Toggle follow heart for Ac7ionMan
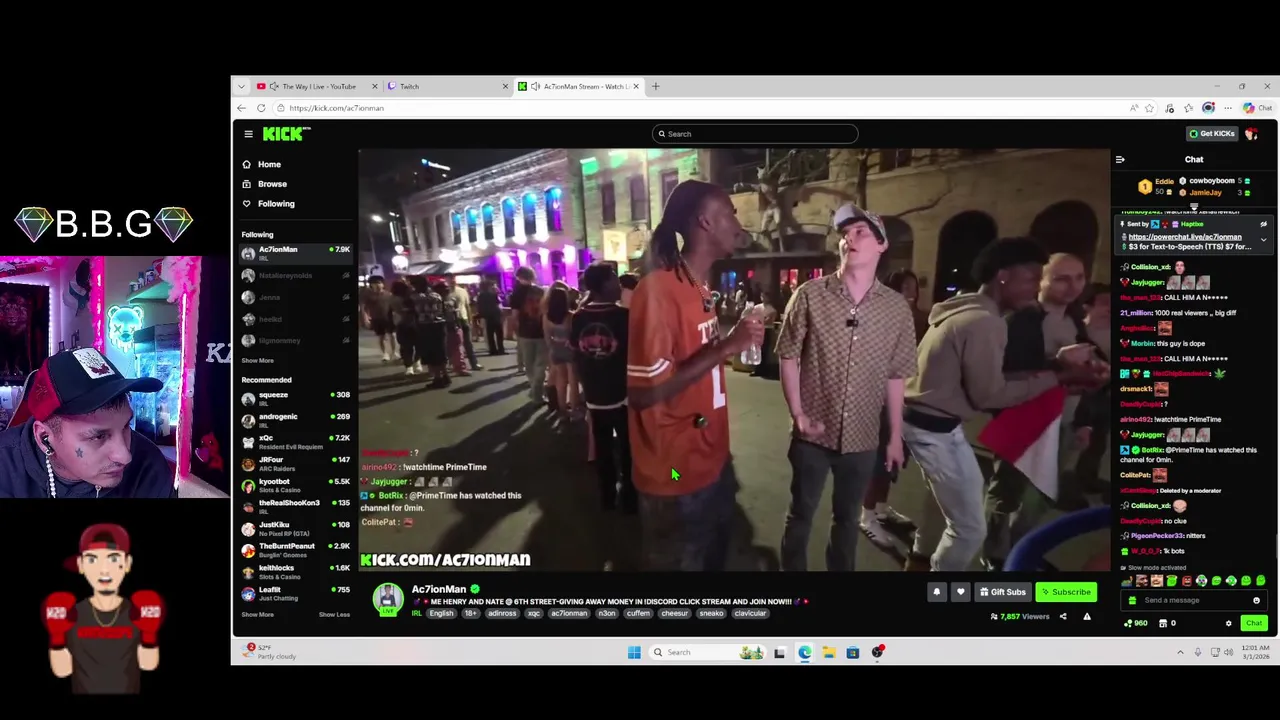Viewport: 1280px width, 720px height. 961,592
